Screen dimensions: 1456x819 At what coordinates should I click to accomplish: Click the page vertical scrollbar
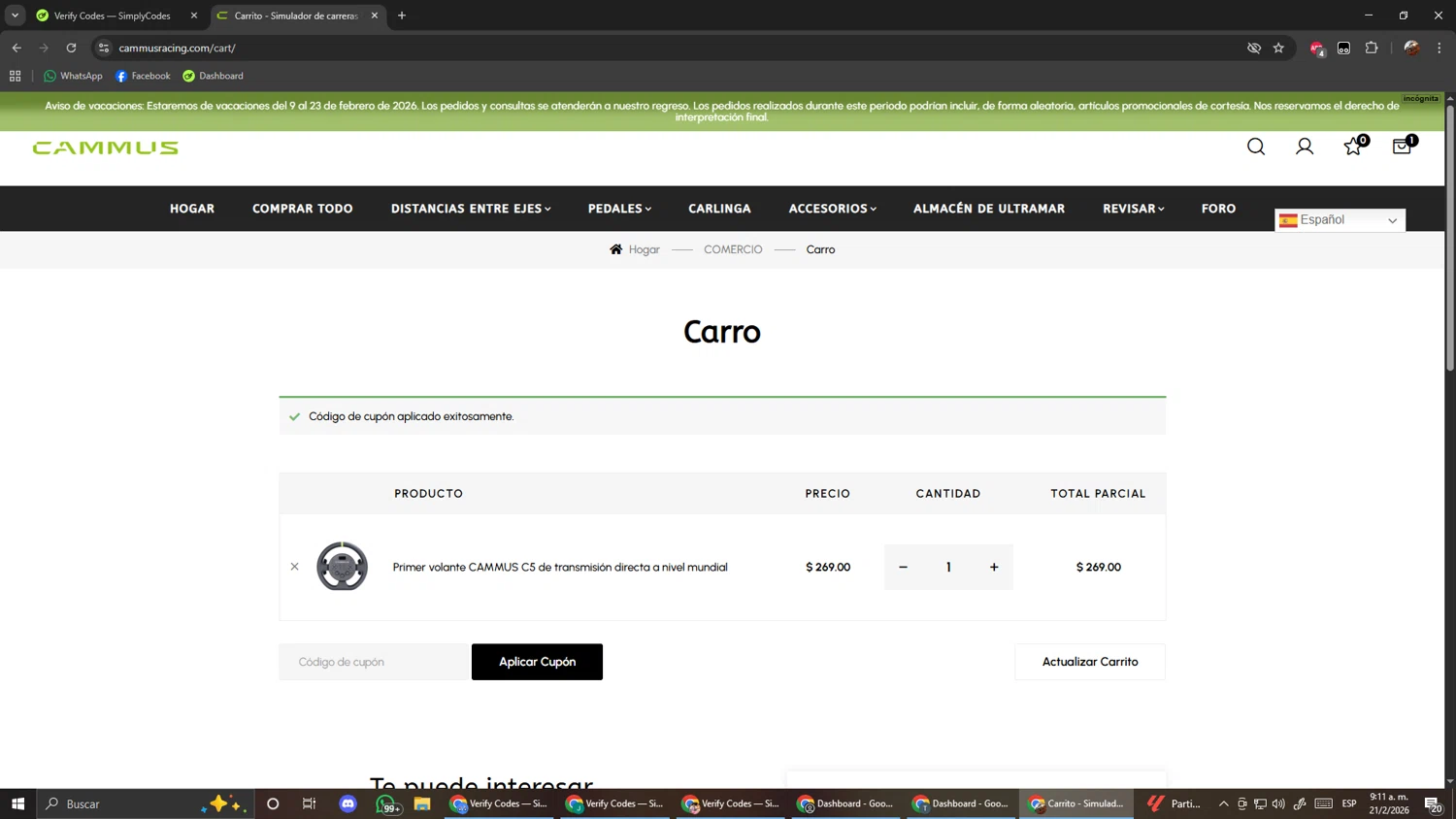click(x=1450, y=238)
